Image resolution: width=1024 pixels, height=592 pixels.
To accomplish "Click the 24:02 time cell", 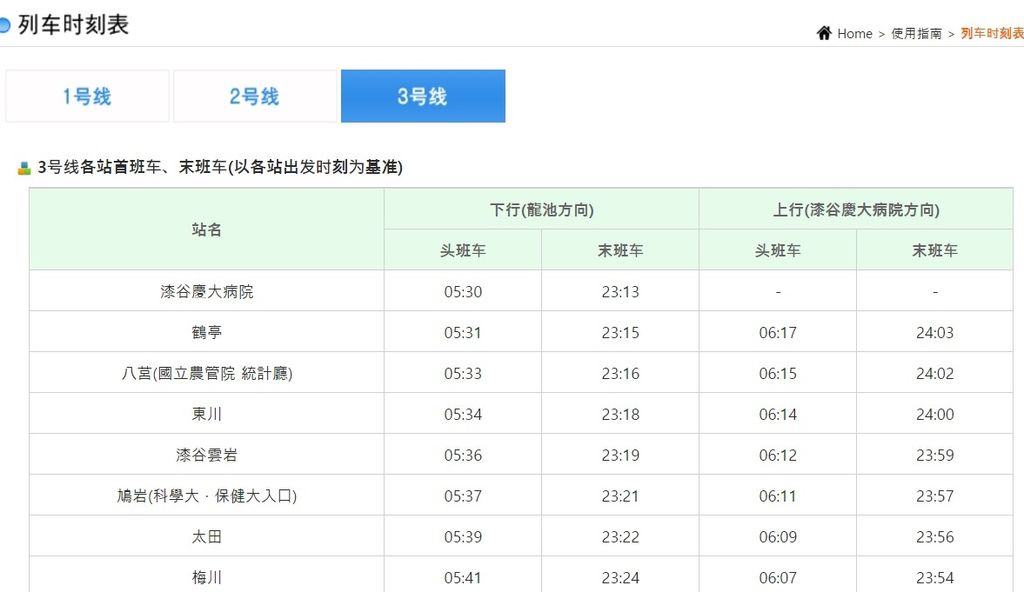I will point(935,373).
